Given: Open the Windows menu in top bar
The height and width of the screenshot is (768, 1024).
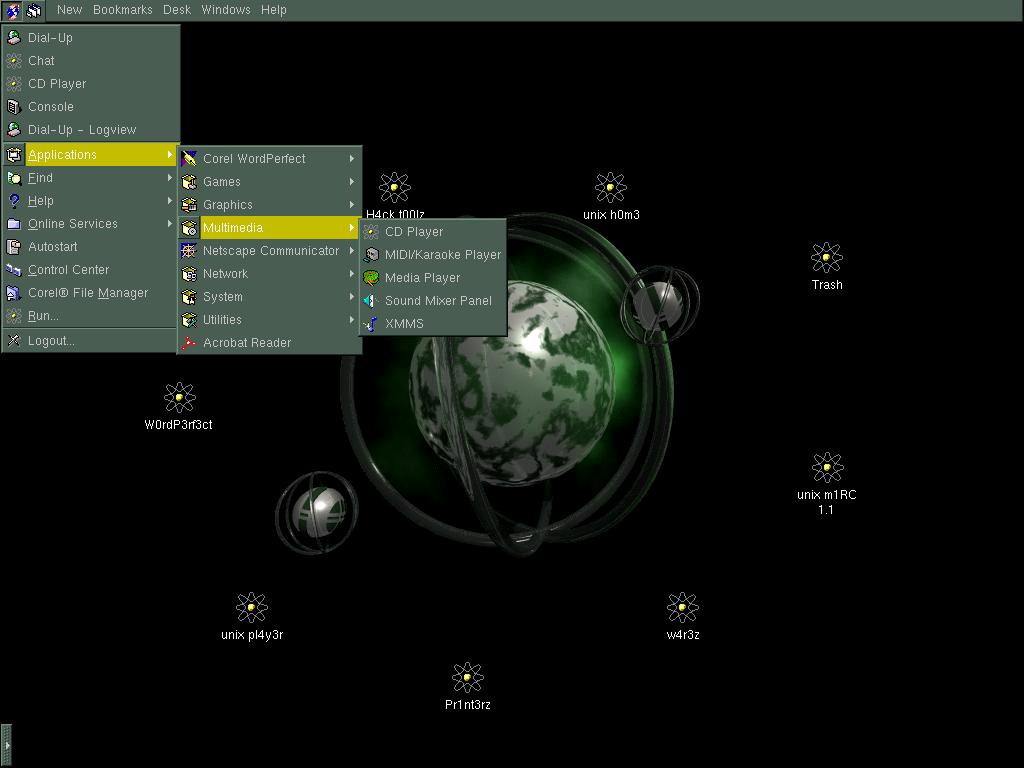Looking at the screenshot, I should click(x=225, y=10).
